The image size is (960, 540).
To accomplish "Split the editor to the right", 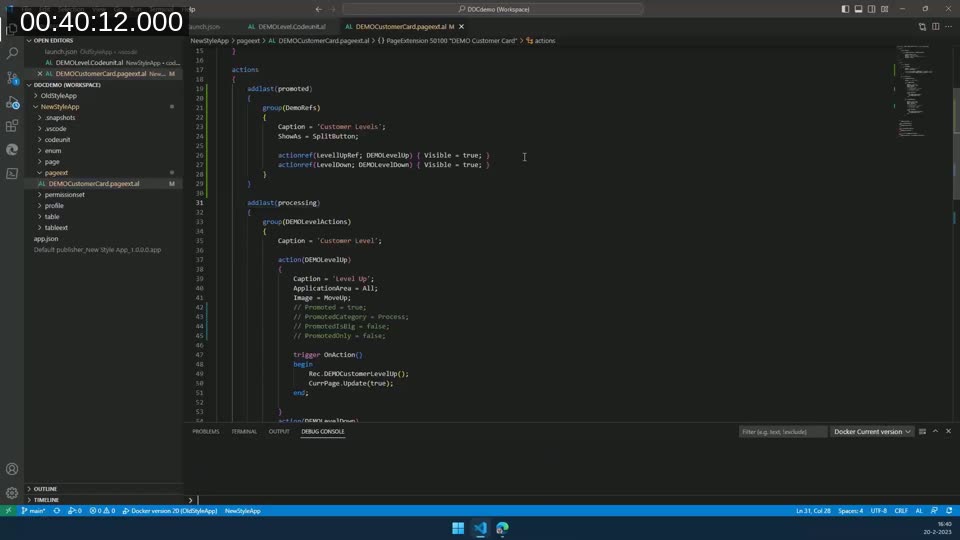I will (x=936, y=26).
